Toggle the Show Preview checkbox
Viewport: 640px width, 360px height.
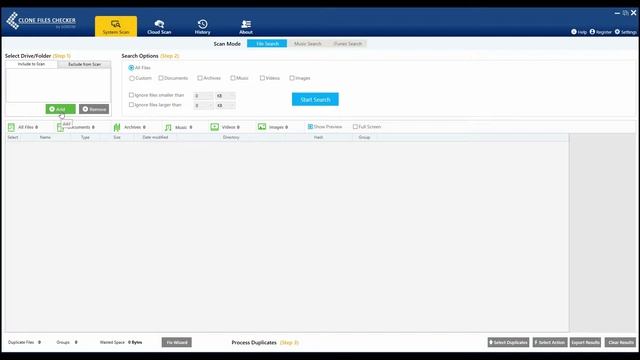pos(310,127)
